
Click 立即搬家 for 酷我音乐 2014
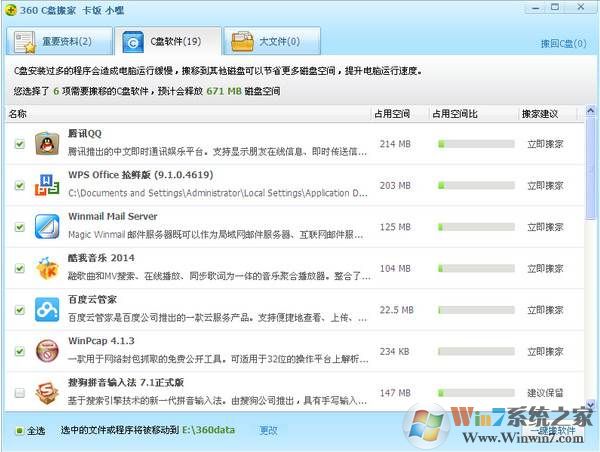tap(545, 269)
